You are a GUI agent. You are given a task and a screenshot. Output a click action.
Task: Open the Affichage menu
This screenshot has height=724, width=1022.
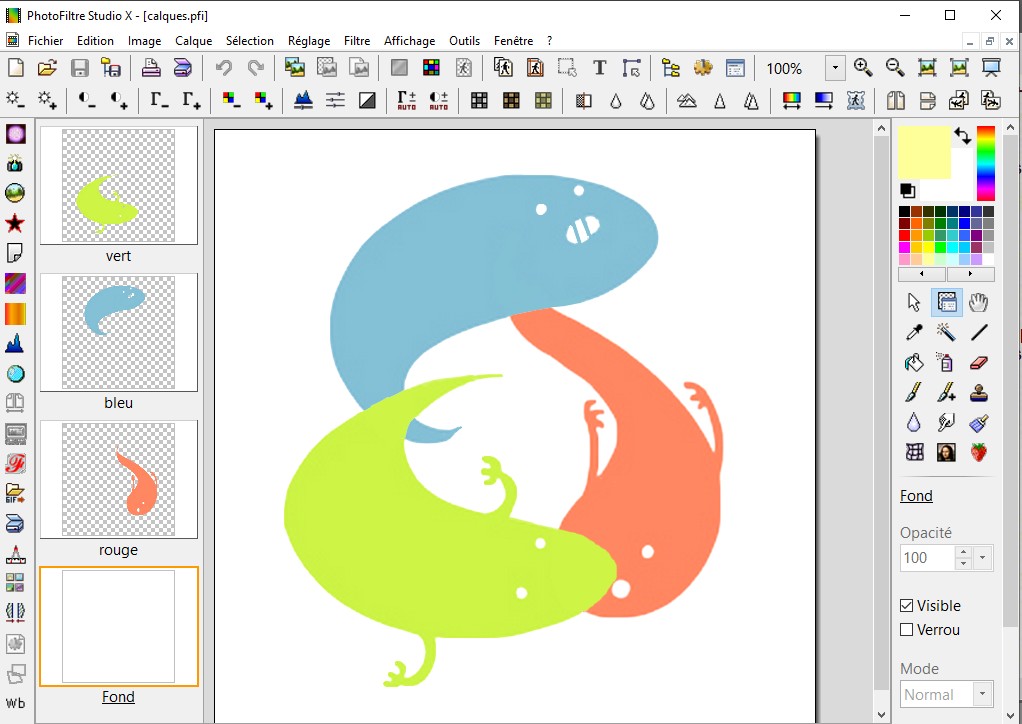coord(409,40)
